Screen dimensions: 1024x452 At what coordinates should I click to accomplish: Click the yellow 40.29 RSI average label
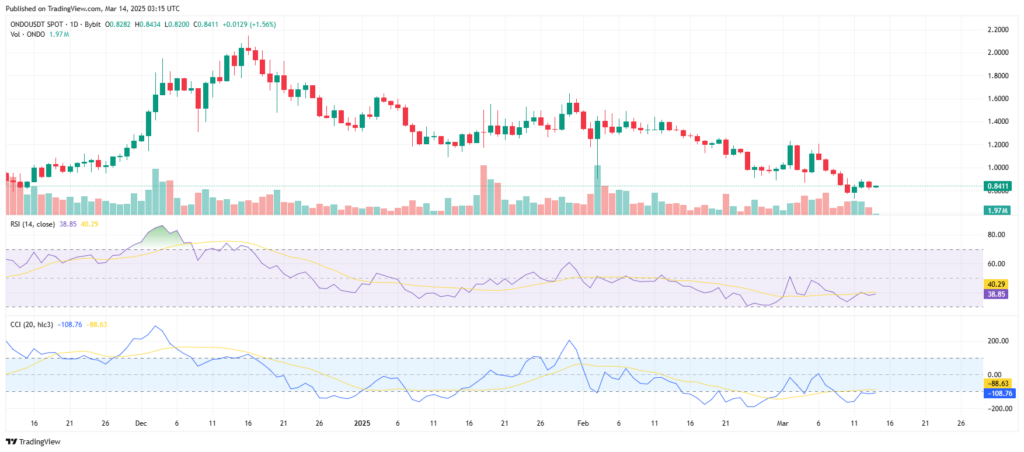994,284
